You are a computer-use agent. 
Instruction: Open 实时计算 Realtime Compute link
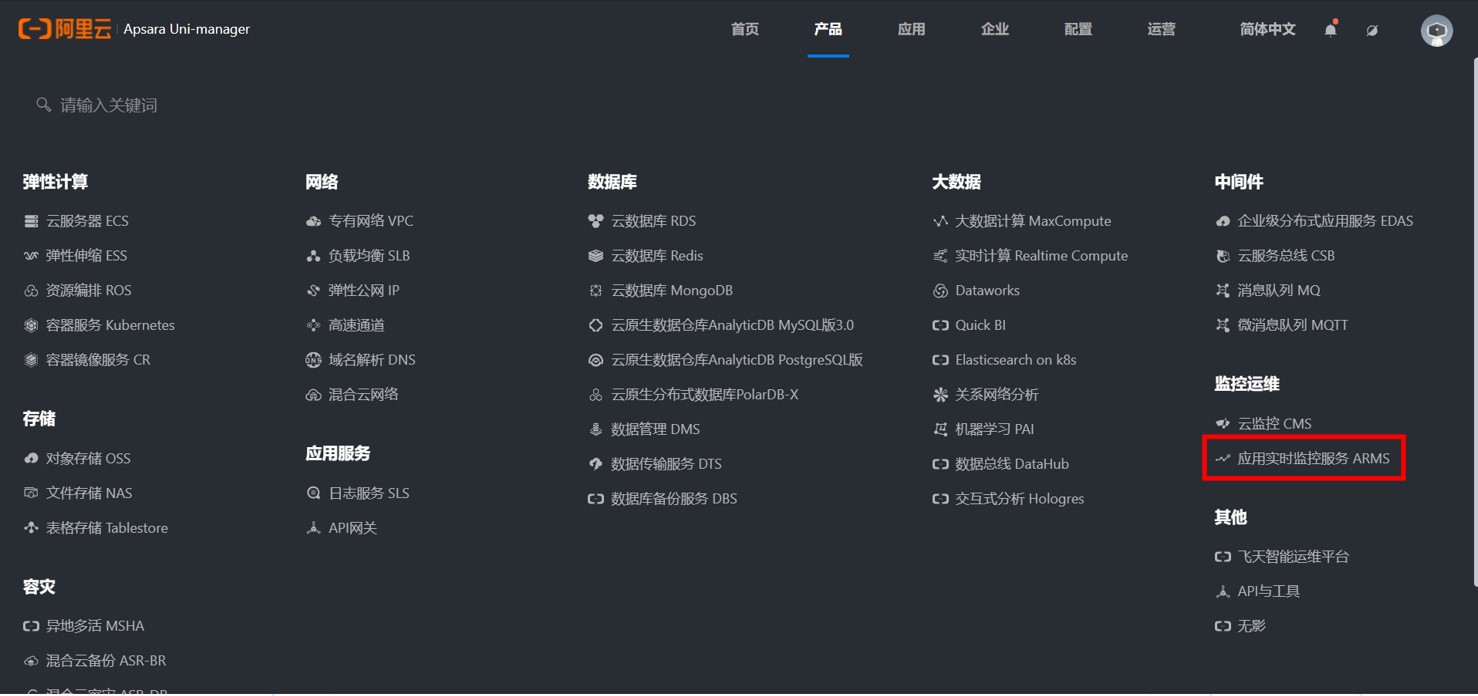(1041, 256)
